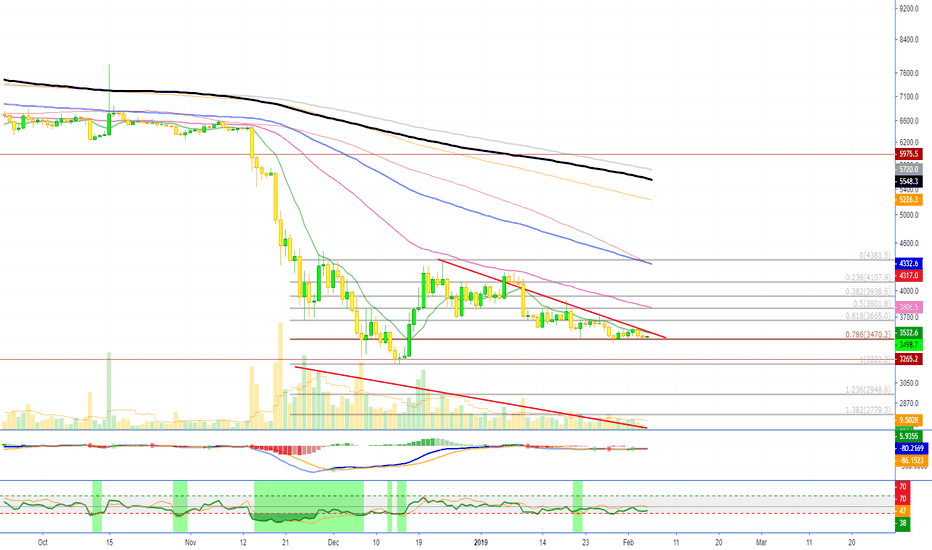The height and width of the screenshot is (550, 932).
Task: Click the 9.502K volume label
Action: pos(909,420)
